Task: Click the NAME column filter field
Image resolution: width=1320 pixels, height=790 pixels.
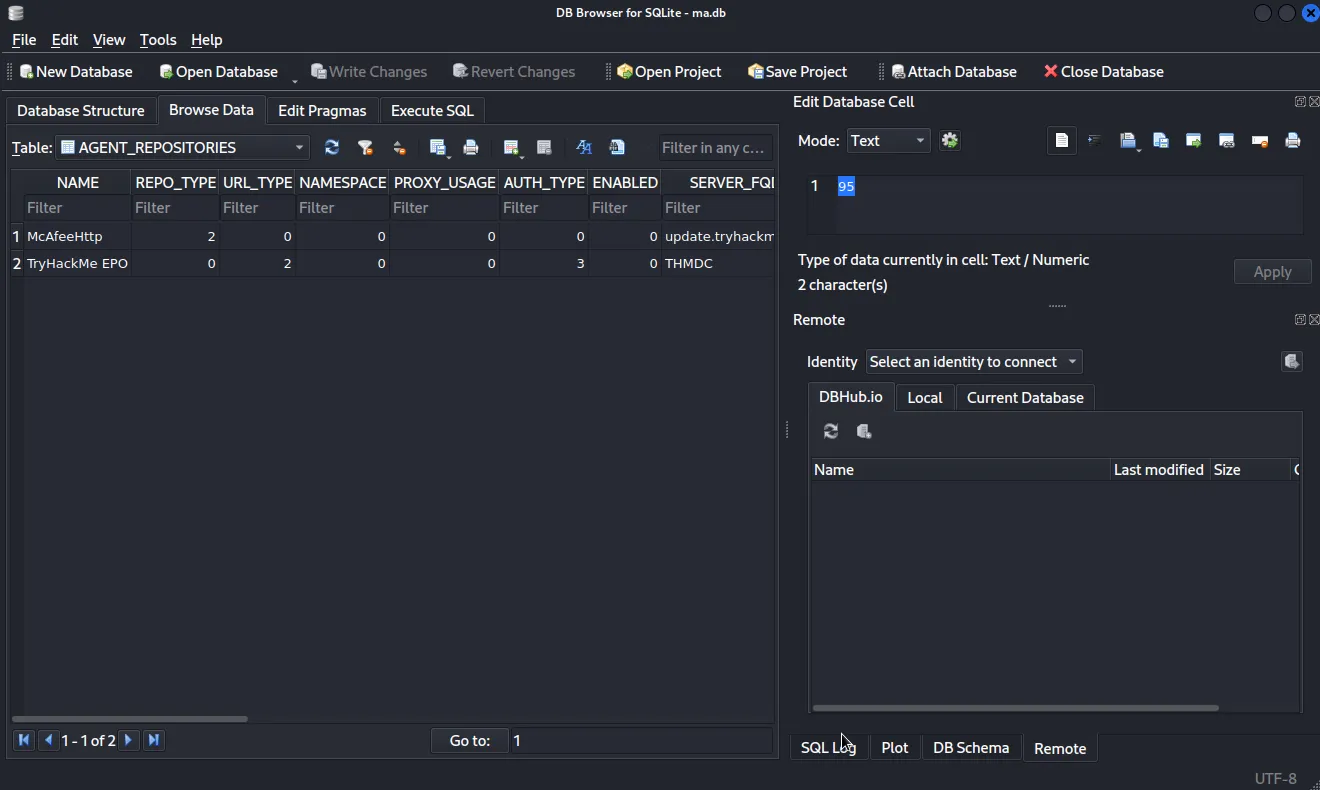Action: pos(77,208)
